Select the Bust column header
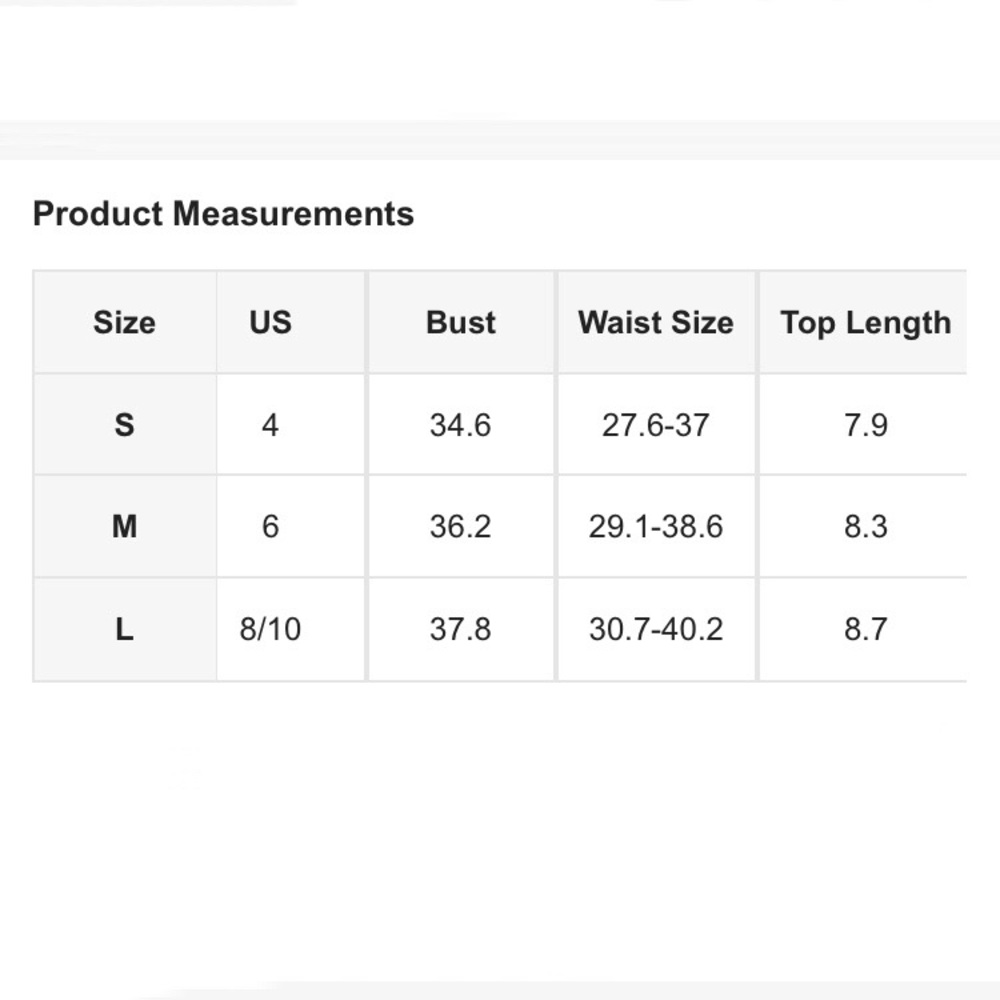The image size is (1000, 1000). [460, 323]
